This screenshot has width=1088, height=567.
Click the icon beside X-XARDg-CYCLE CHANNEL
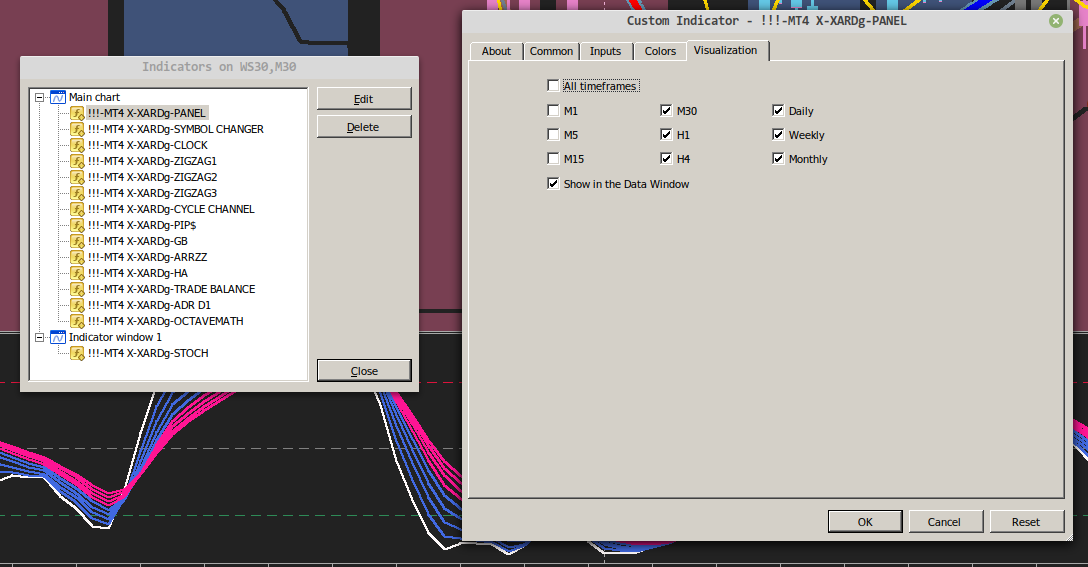[77, 209]
